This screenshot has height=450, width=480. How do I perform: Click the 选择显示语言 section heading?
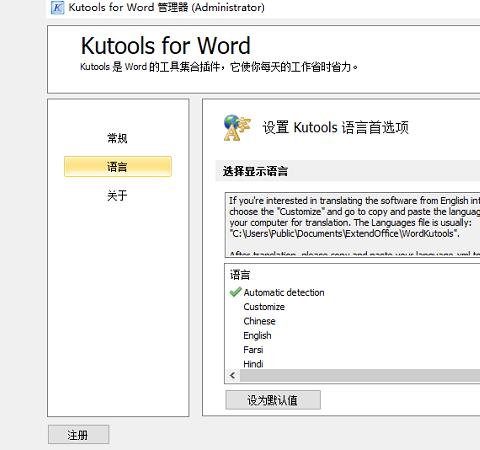pyautogui.click(x=255, y=171)
